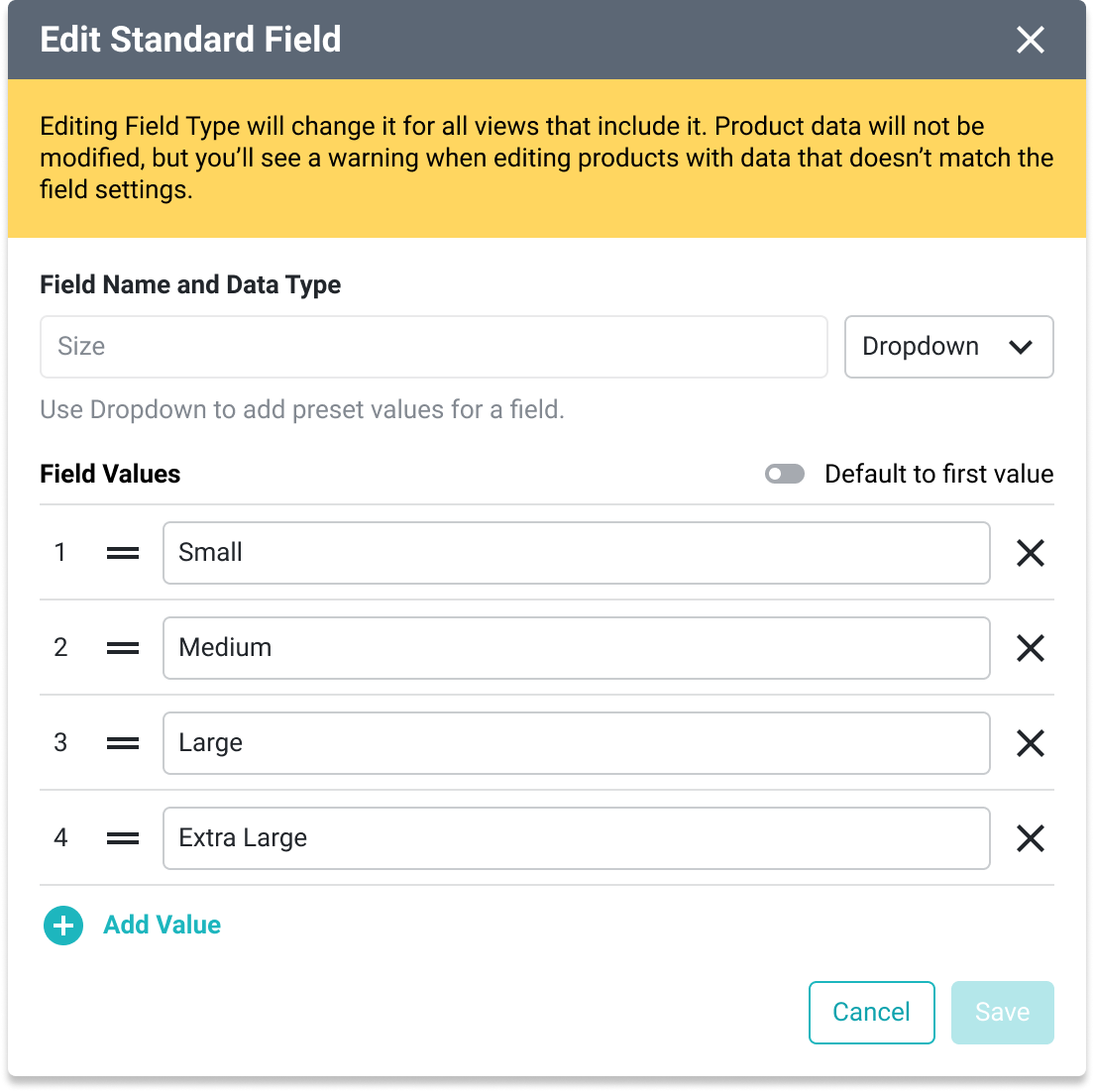This screenshot has width=1094, height=1092.
Task: Edit the Medium value text box
Action: [576, 648]
